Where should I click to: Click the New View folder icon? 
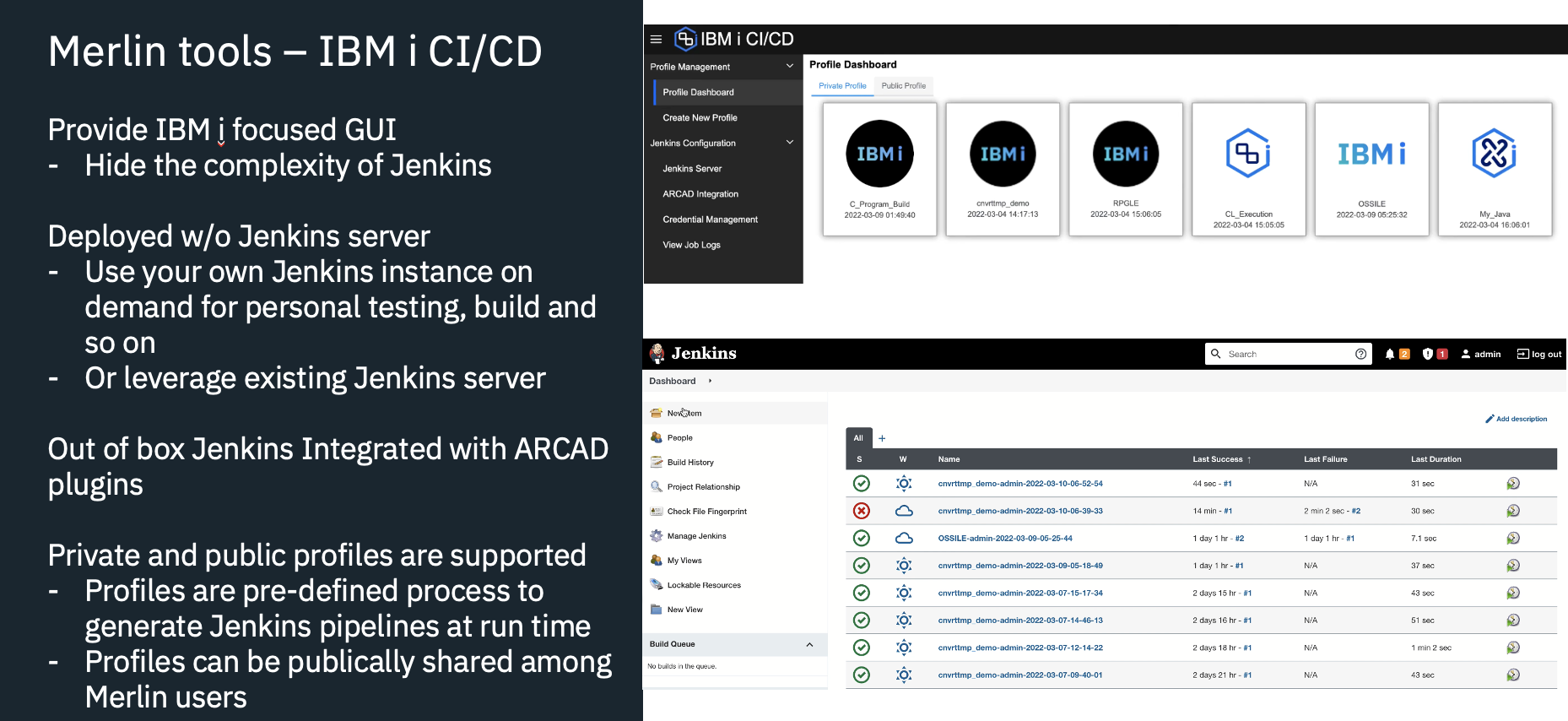[x=657, y=609]
